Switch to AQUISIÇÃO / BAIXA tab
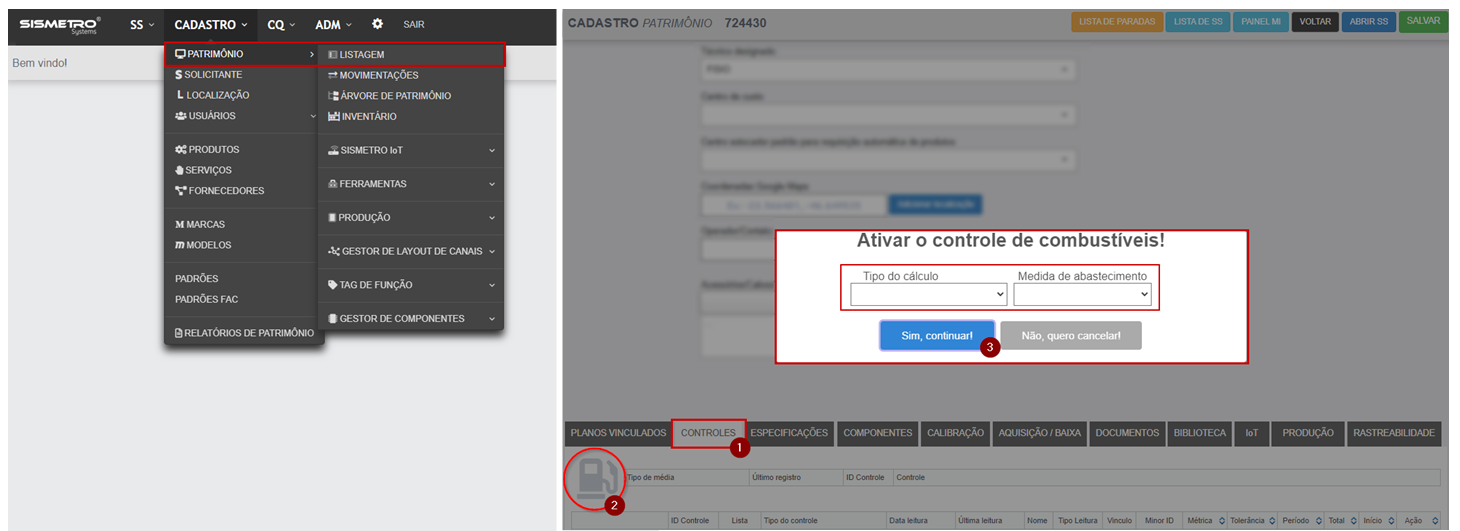The height and width of the screenshot is (531, 1460). 1040,433
